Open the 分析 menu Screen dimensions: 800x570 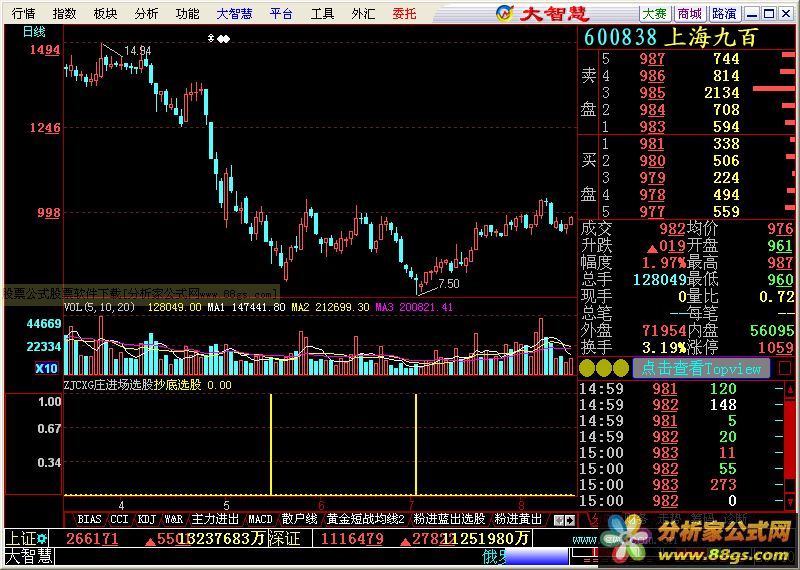tap(146, 14)
